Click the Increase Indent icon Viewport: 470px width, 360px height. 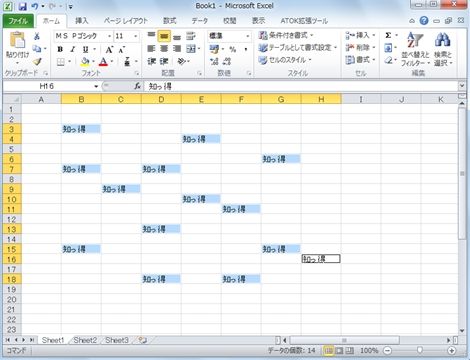pos(164,61)
